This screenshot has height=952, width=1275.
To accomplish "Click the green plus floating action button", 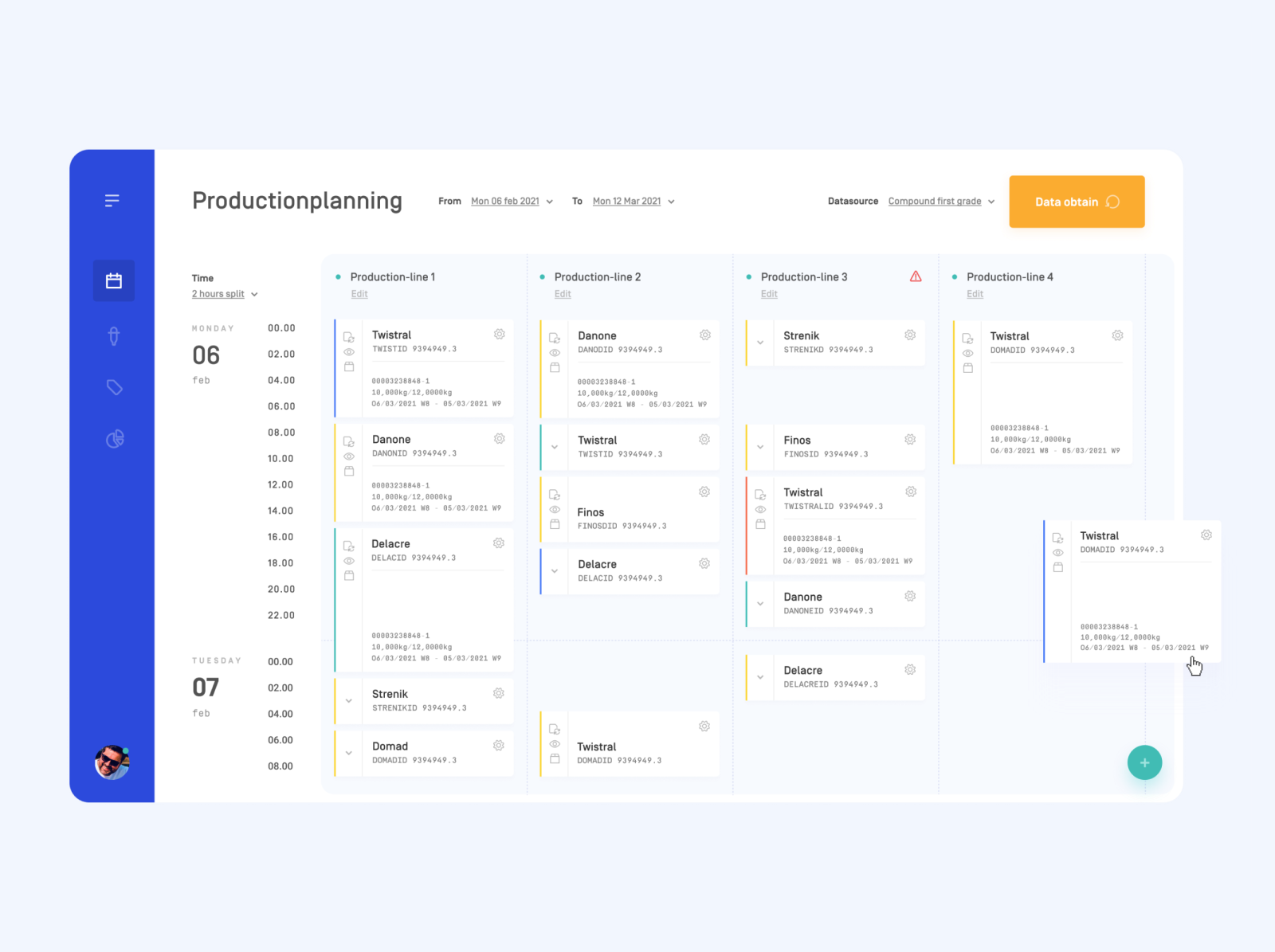I will coord(1145,762).
